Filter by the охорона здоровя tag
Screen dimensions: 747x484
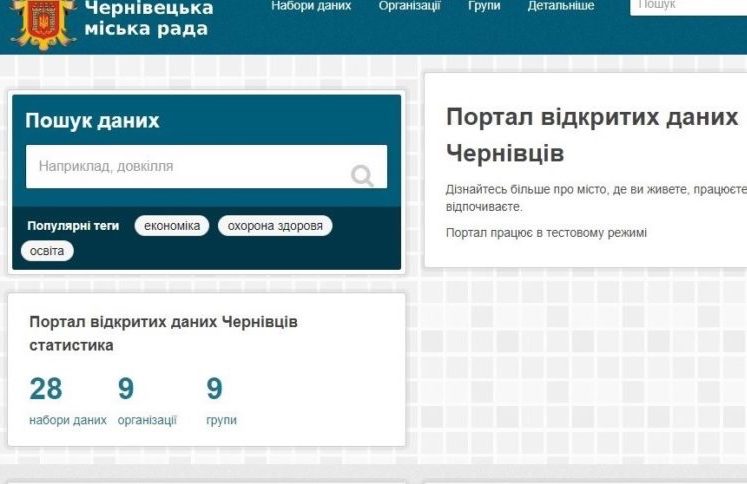click(275, 226)
